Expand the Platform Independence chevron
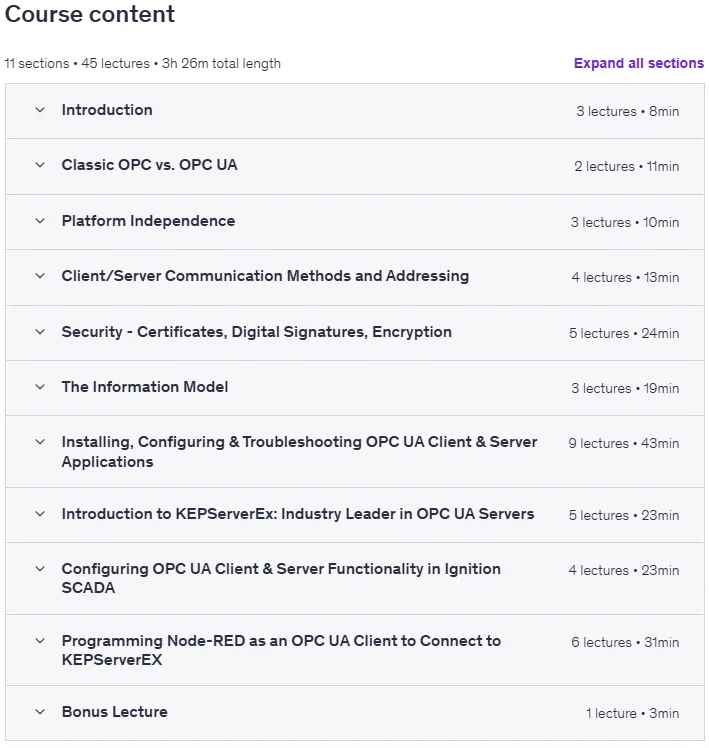 [40, 221]
